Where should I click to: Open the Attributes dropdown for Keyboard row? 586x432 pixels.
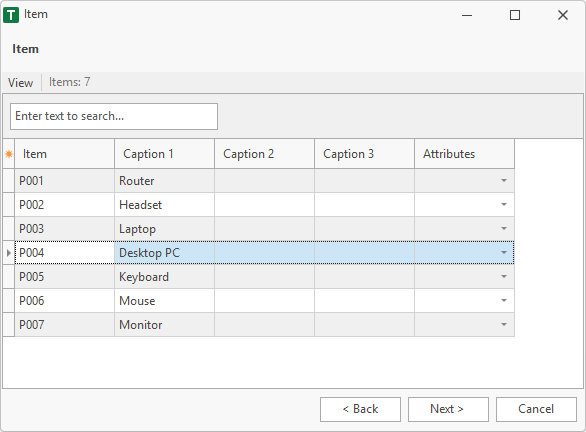504,277
